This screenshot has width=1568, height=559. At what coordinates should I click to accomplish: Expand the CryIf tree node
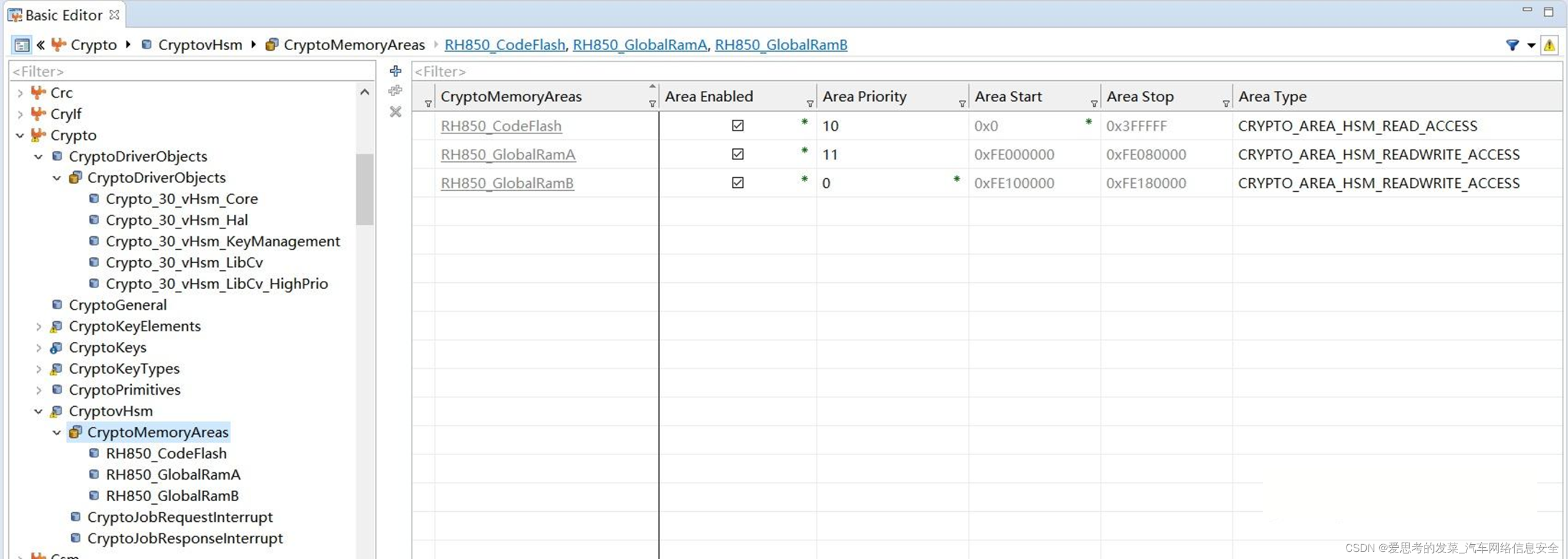pos(20,115)
